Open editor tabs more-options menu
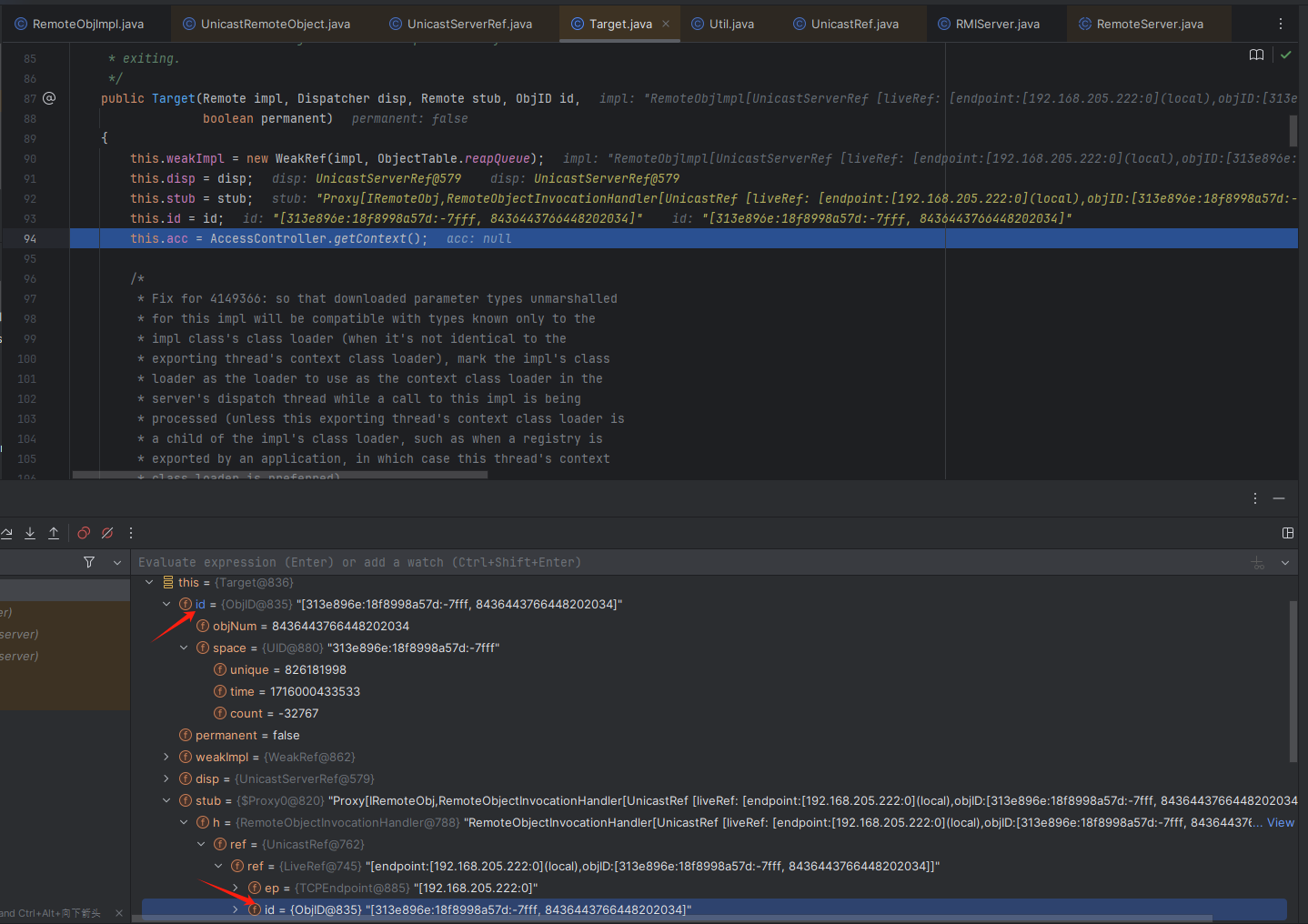Screen dimensions: 1308x924 click(1281, 24)
